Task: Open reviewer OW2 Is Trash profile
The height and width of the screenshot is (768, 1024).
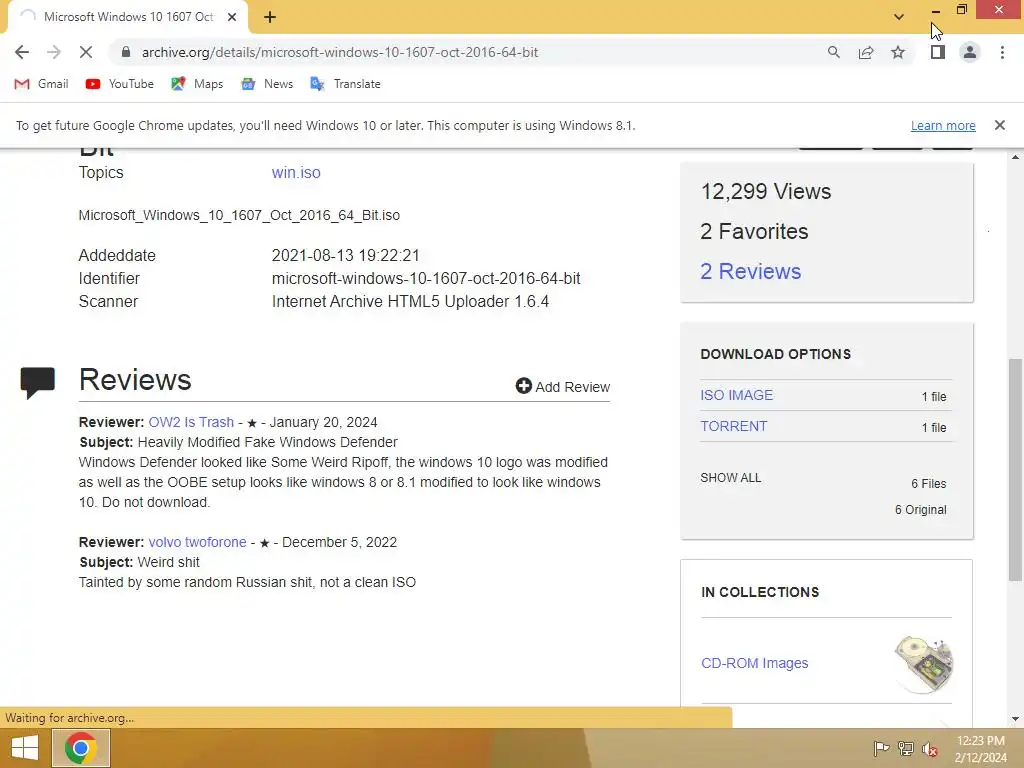Action: [x=191, y=422]
